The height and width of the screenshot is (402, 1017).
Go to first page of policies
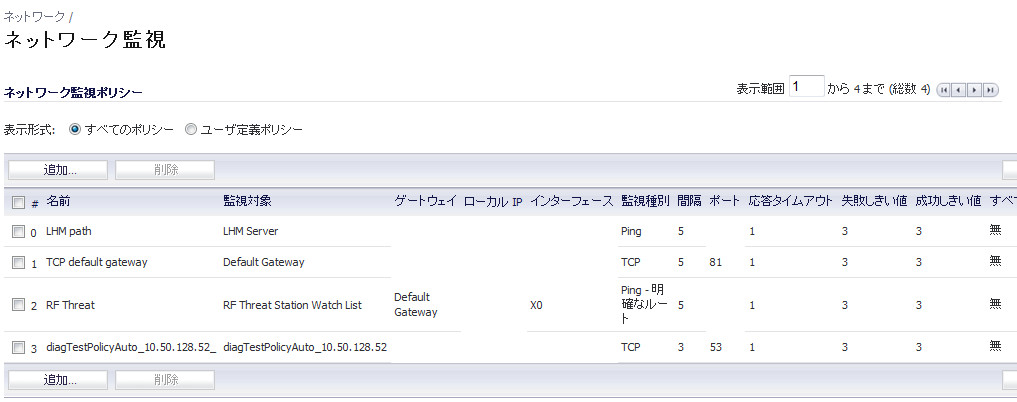944,89
